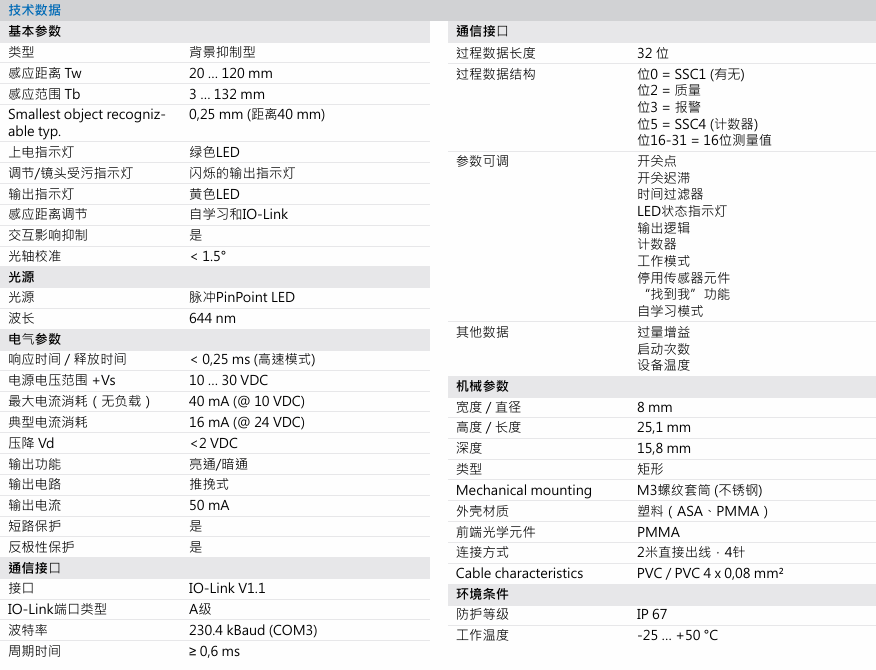Image resolution: width=876 pixels, height=670 pixels.
Task: Click the '黄色LED' output indicator value
Action: point(215,194)
